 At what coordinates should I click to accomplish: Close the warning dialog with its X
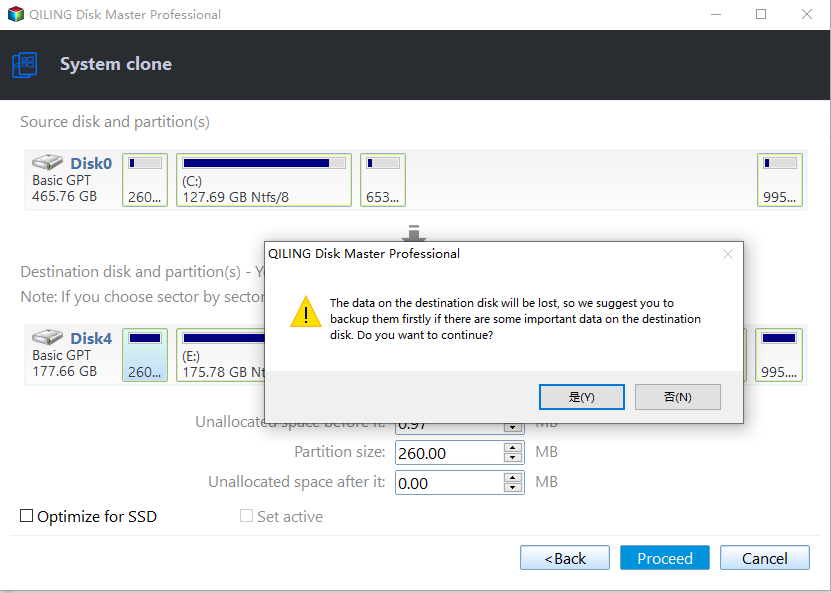728,254
